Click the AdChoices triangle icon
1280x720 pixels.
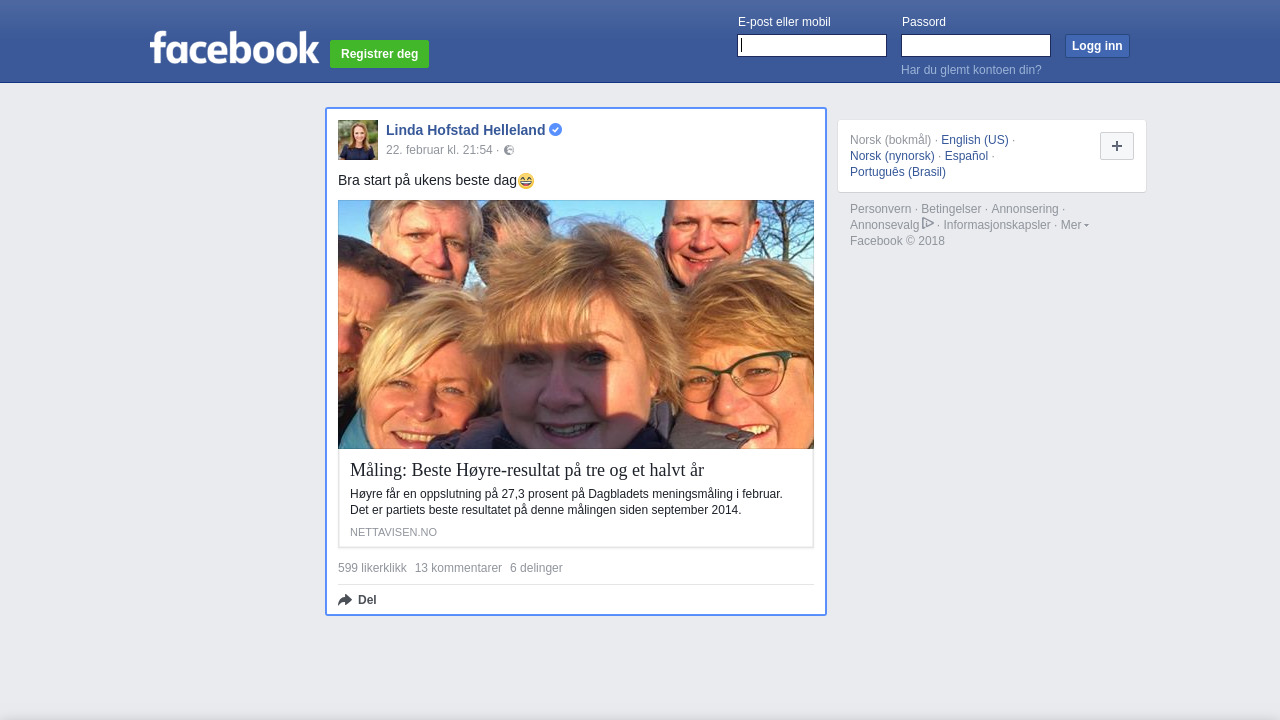coord(928,224)
